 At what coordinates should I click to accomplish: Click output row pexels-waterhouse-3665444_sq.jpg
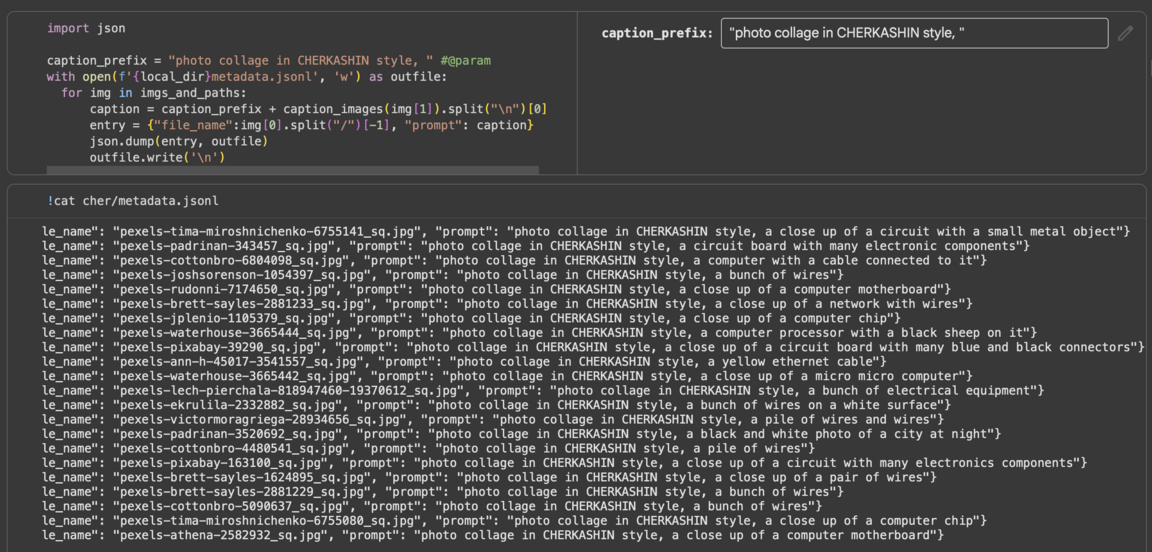point(539,333)
